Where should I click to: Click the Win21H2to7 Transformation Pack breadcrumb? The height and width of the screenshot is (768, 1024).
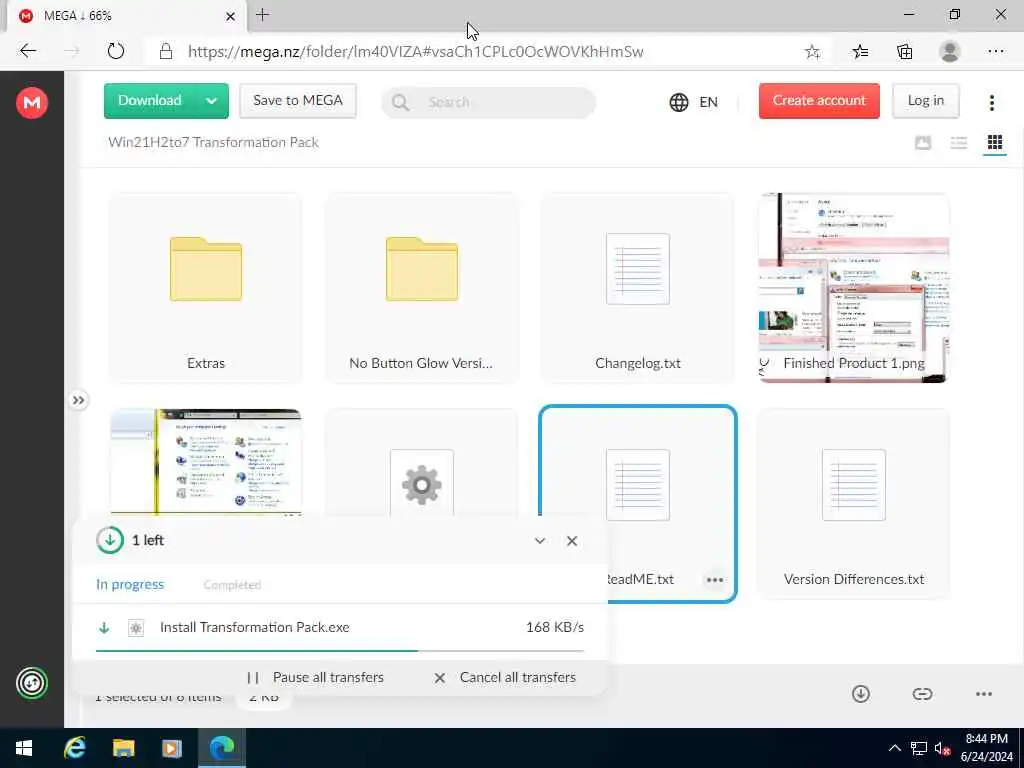tap(214, 142)
